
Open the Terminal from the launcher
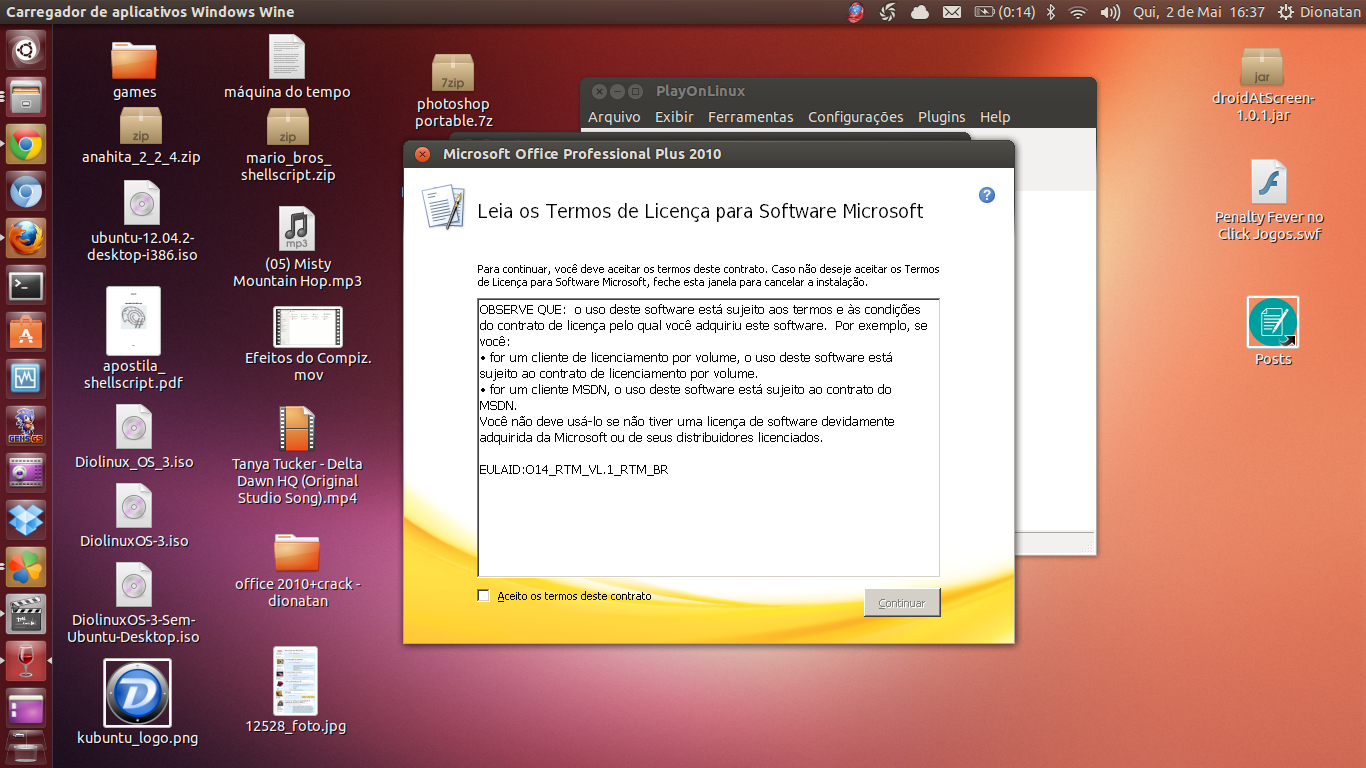point(26,287)
